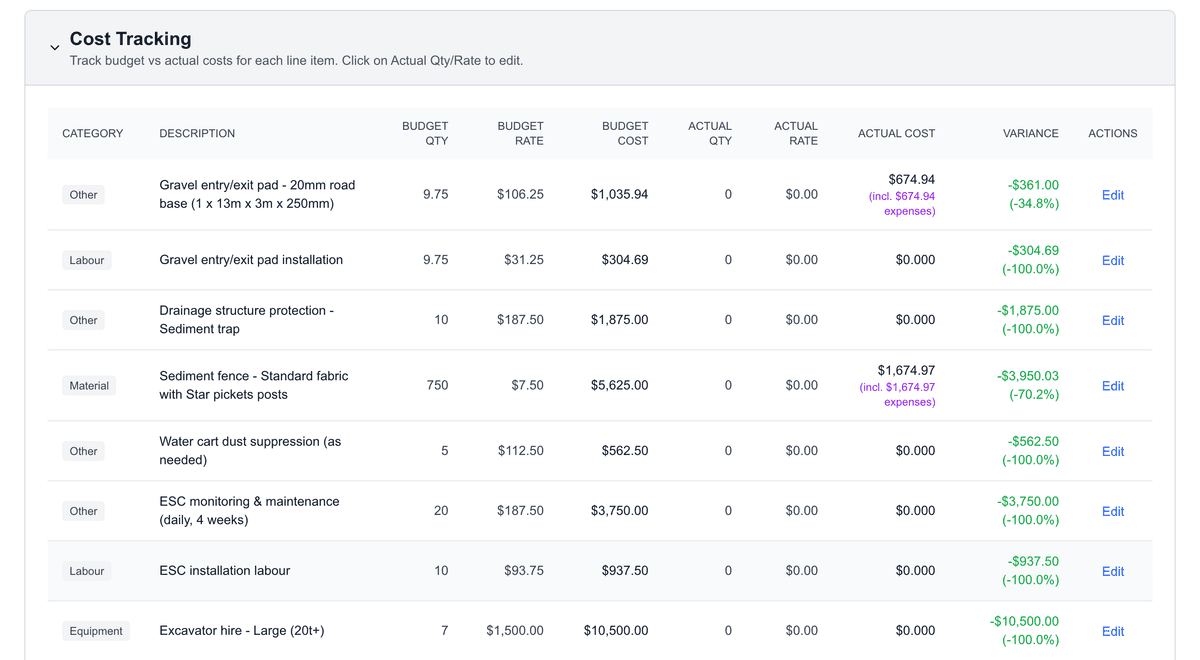Click the BUDGET RATE column header
The image size is (1200, 660).
coord(520,133)
